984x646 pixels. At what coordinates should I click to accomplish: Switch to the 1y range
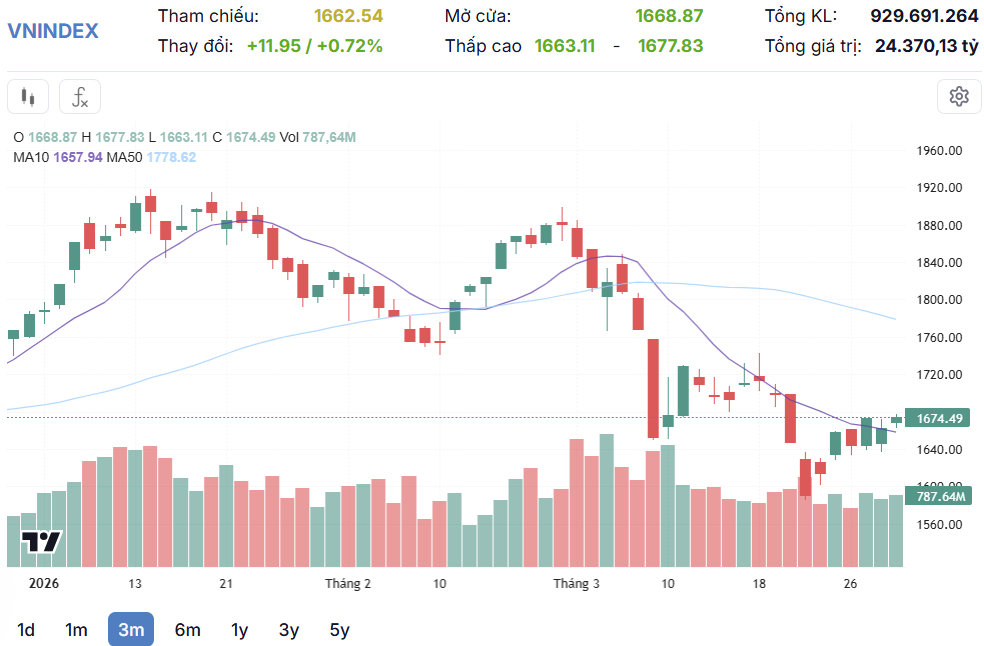[x=239, y=630]
